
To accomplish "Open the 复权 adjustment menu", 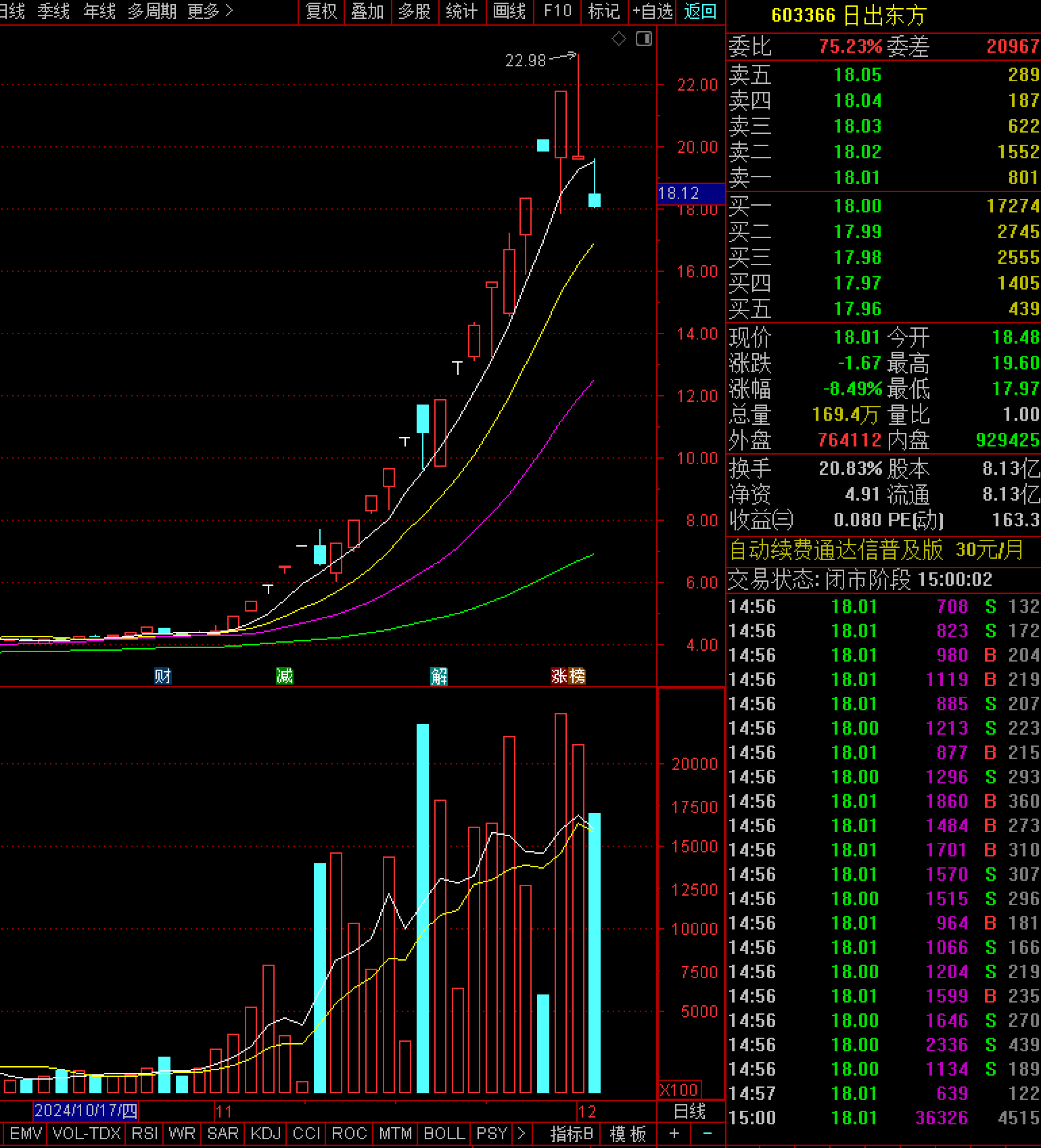I will (x=321, y=12).
